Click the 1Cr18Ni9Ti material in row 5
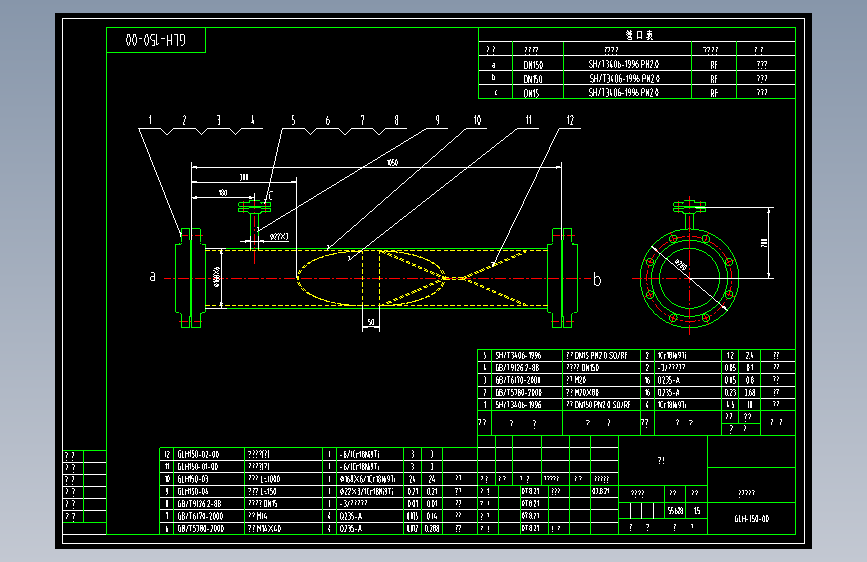This screenshot has width=867, height=562. pyautogui.click(x=672, y=356)
